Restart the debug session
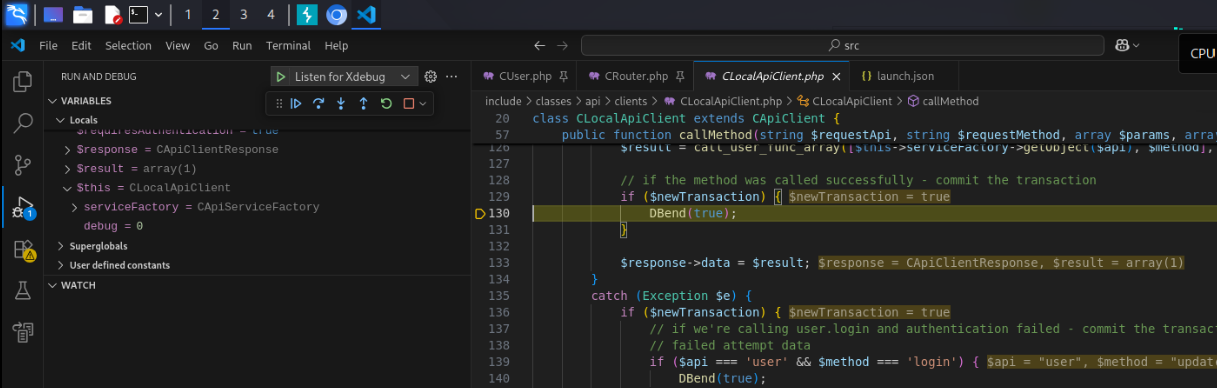Viewport: 1217px width, 388px height. [x=386, y=103]
